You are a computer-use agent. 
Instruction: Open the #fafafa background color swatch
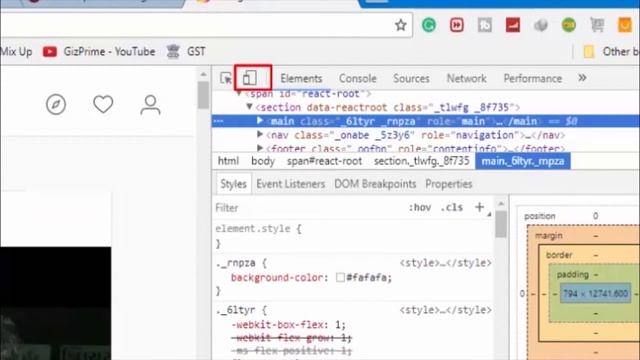(340, 278)
